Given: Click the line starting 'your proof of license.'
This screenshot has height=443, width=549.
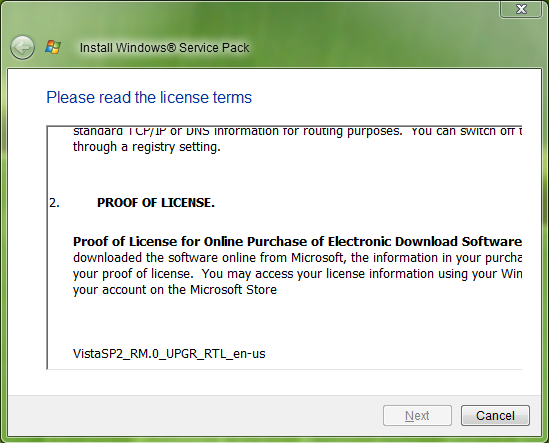Looking at the screenshot, I should point(297,274).
